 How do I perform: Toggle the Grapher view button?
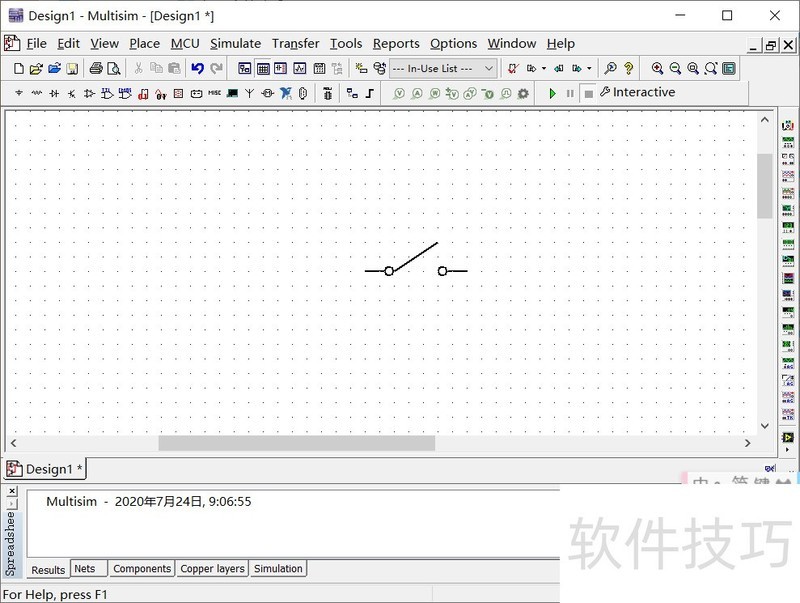click(299, 69)
